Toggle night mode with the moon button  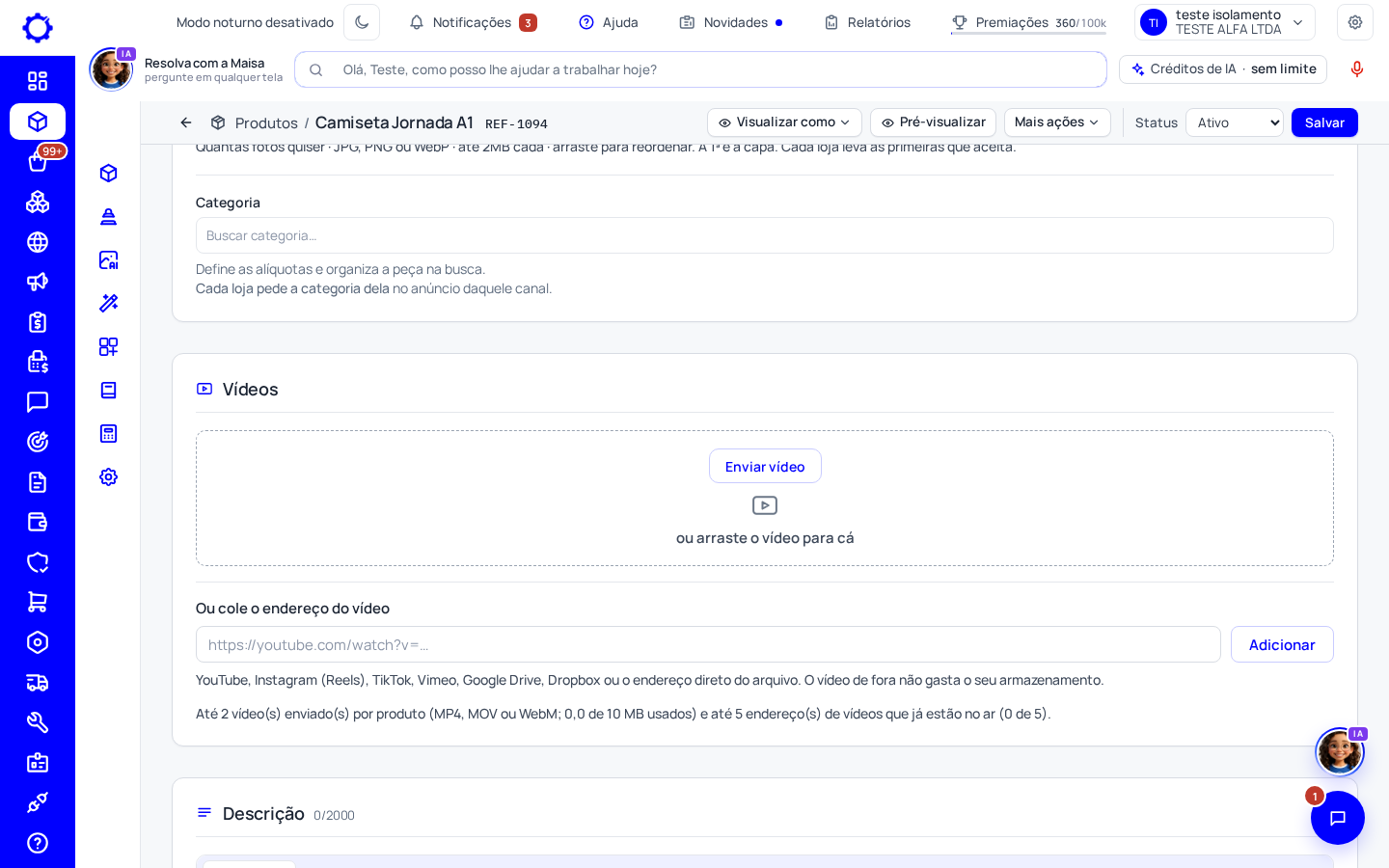click(x=362, y=22)
